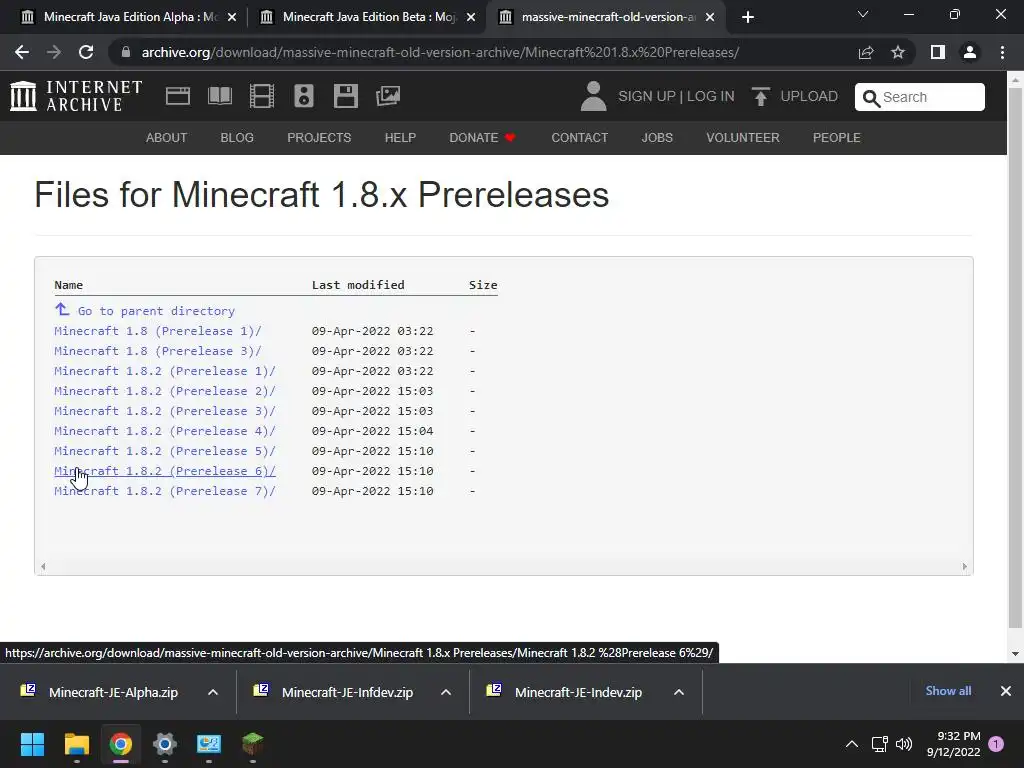Open File Explorer from taskbar

[x=76, y=744]
